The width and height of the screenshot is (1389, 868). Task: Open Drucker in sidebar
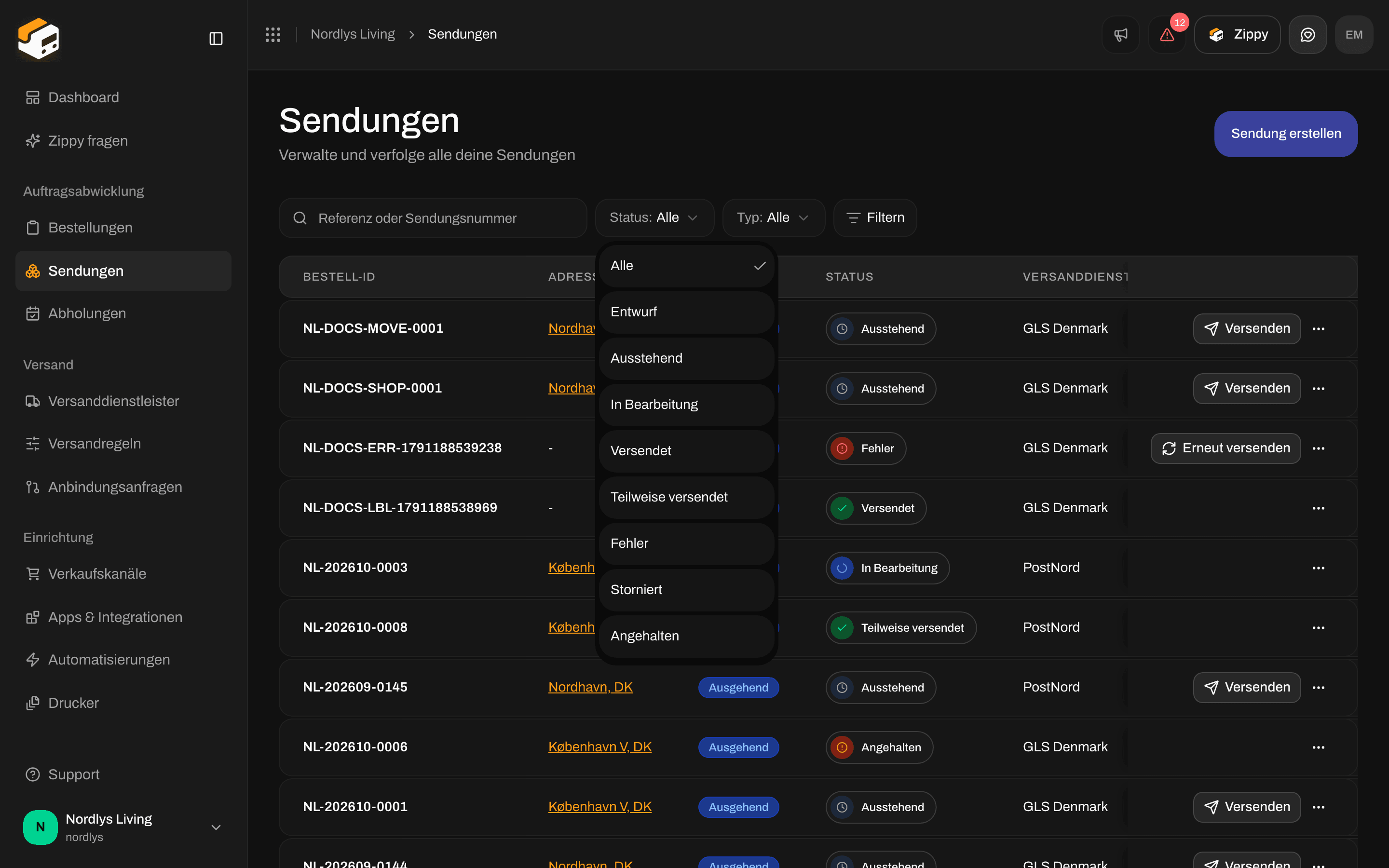[123, 703]
